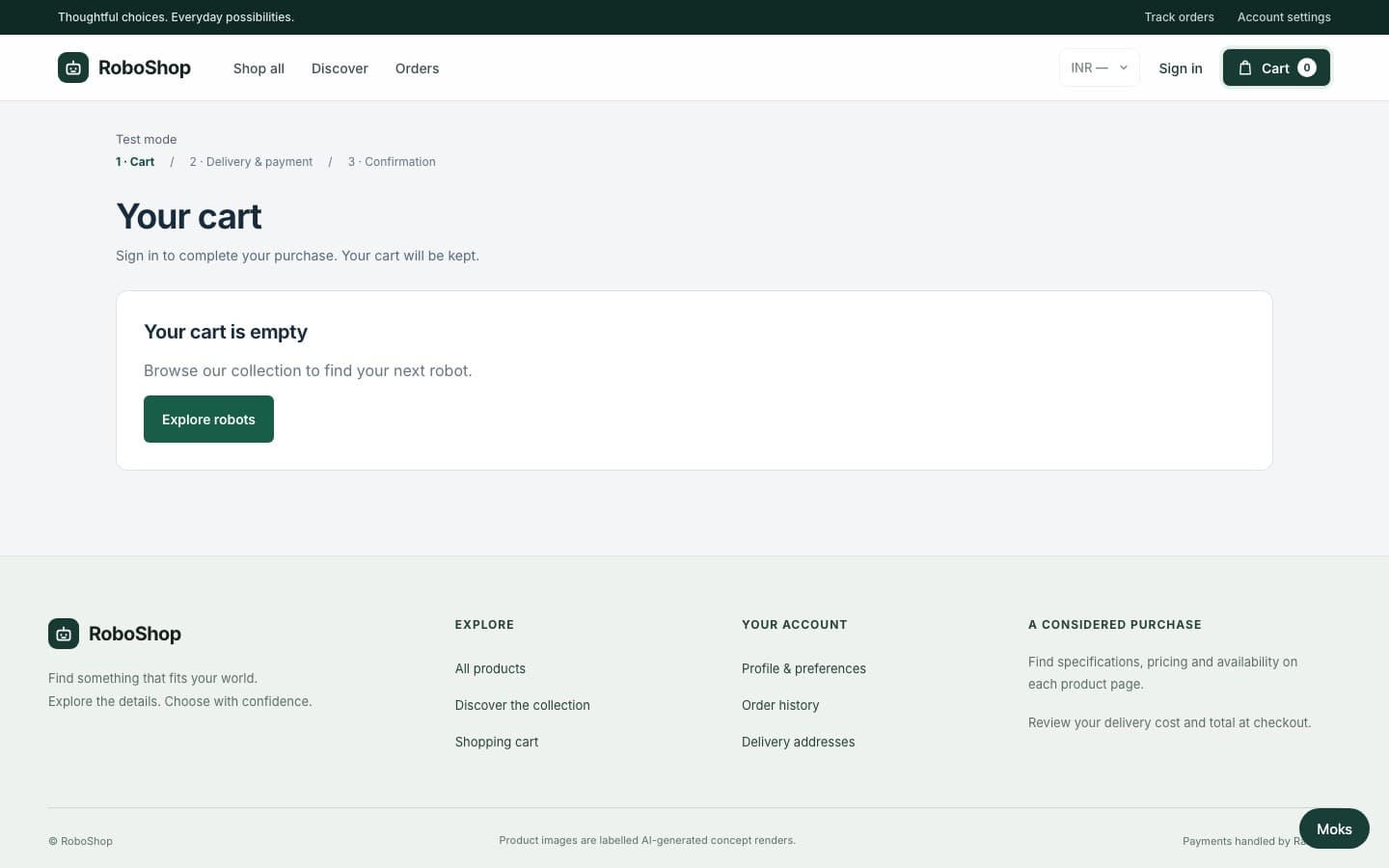Click the shopping bag icon in Cart button
Image resolution: width=1389 pixels, height=868 pixels.
point(1245,68)
